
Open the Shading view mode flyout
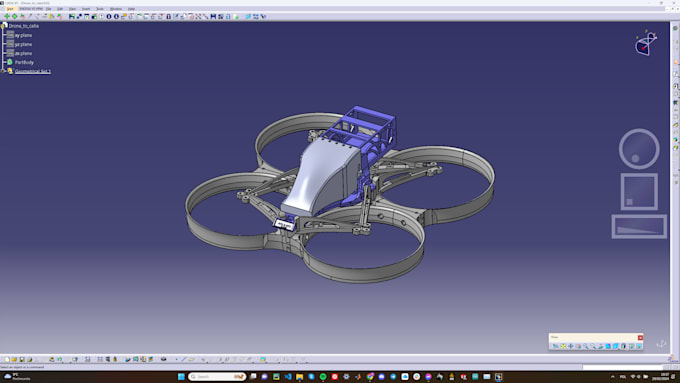[623, 346]
